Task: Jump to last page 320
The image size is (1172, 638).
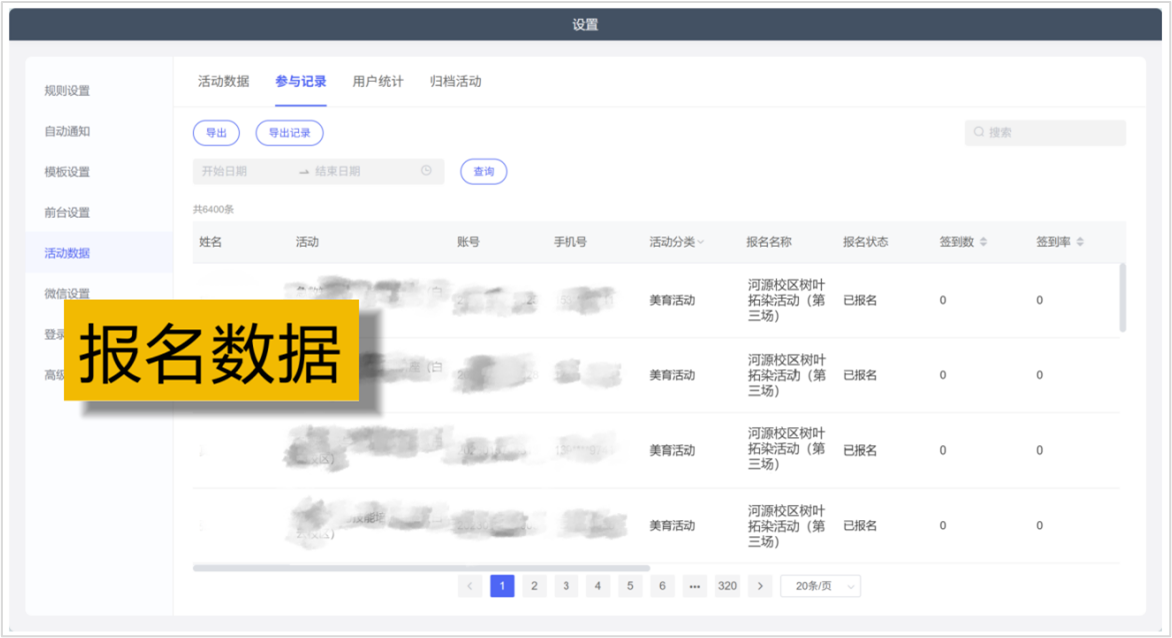Action: (727, 586)
